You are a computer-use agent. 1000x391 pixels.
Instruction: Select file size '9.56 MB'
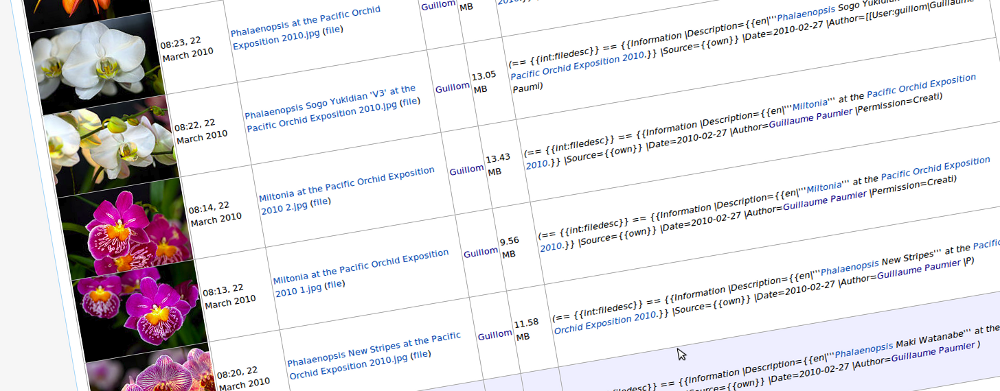(x=510, y=247)
